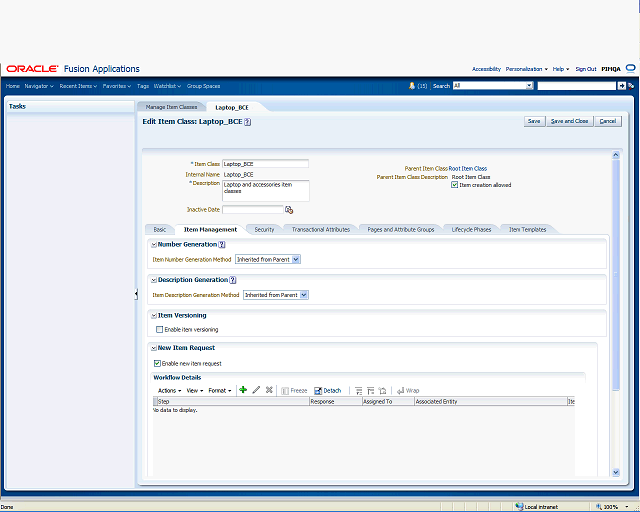Switch to the Transactional Attributes tab
This screenshot has width=640, height=512.
tap(321, 229)
